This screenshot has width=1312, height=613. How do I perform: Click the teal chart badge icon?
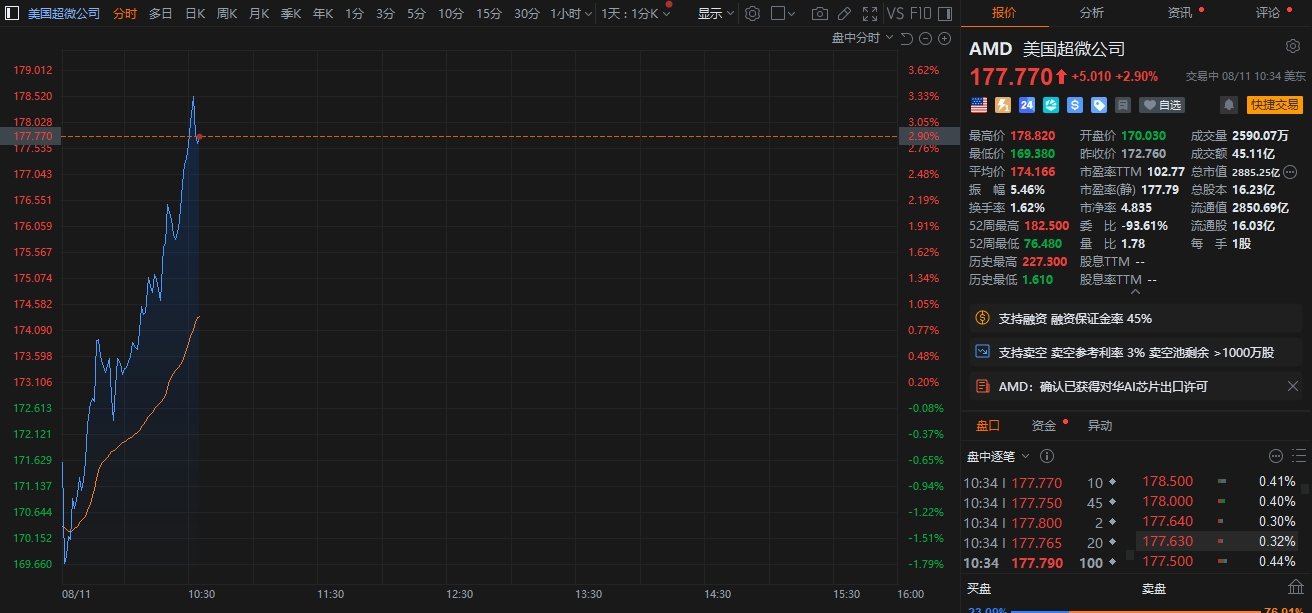click(x=1051, y=104)
